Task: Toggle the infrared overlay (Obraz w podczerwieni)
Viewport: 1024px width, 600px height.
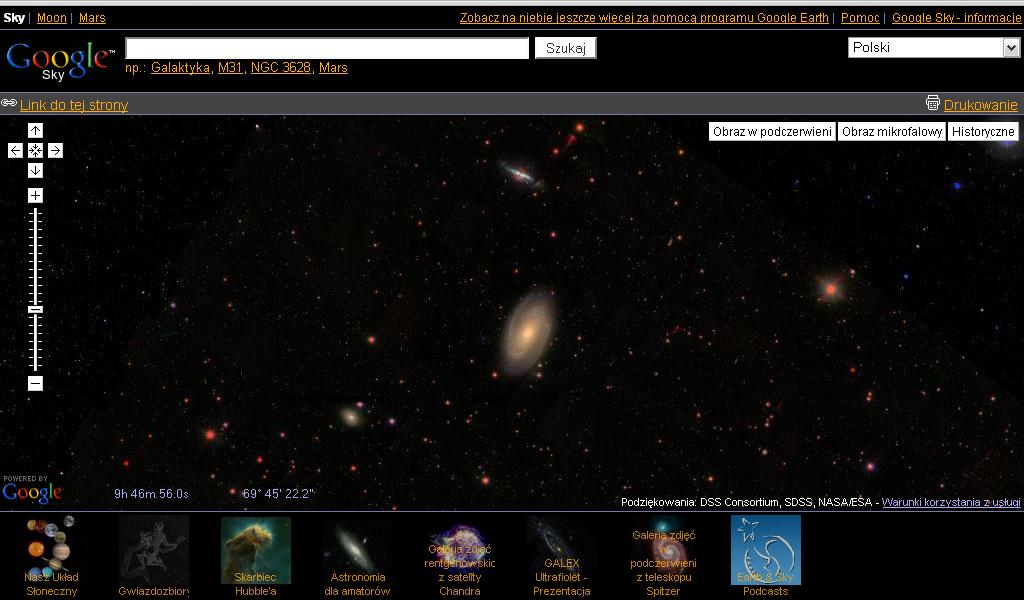Action: point(772,132)
